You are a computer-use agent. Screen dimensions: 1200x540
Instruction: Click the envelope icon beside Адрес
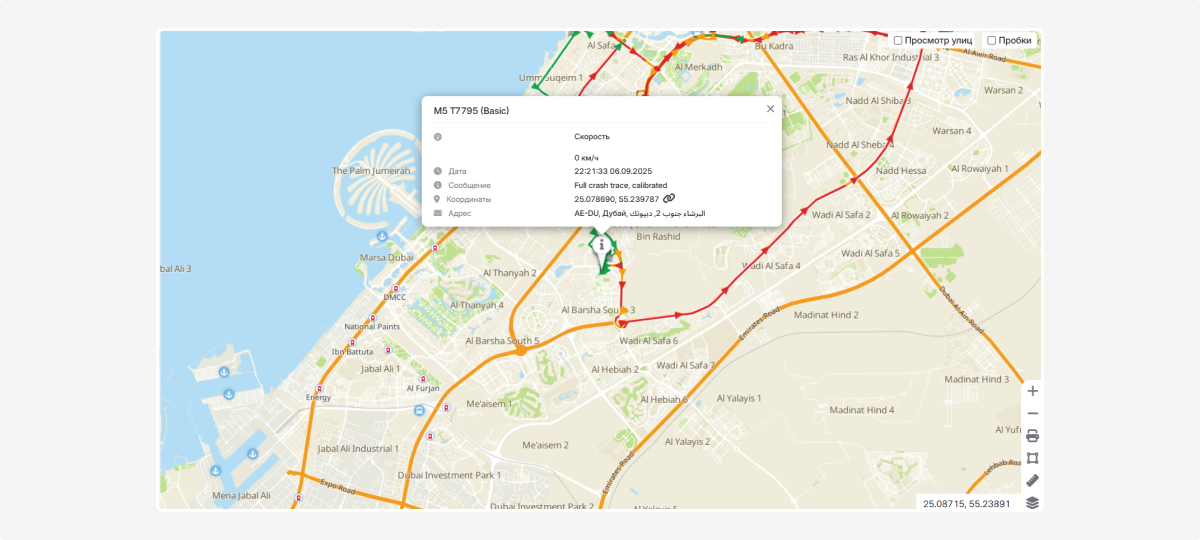438,213
